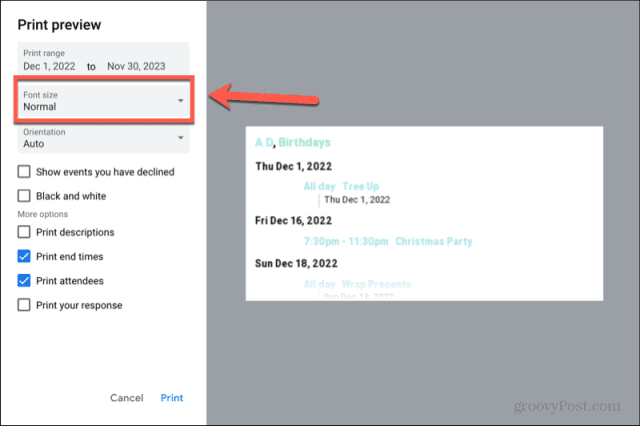Click the Orientation dropdown arrow
The image size is (640, 426).
(x=180, y=138)
